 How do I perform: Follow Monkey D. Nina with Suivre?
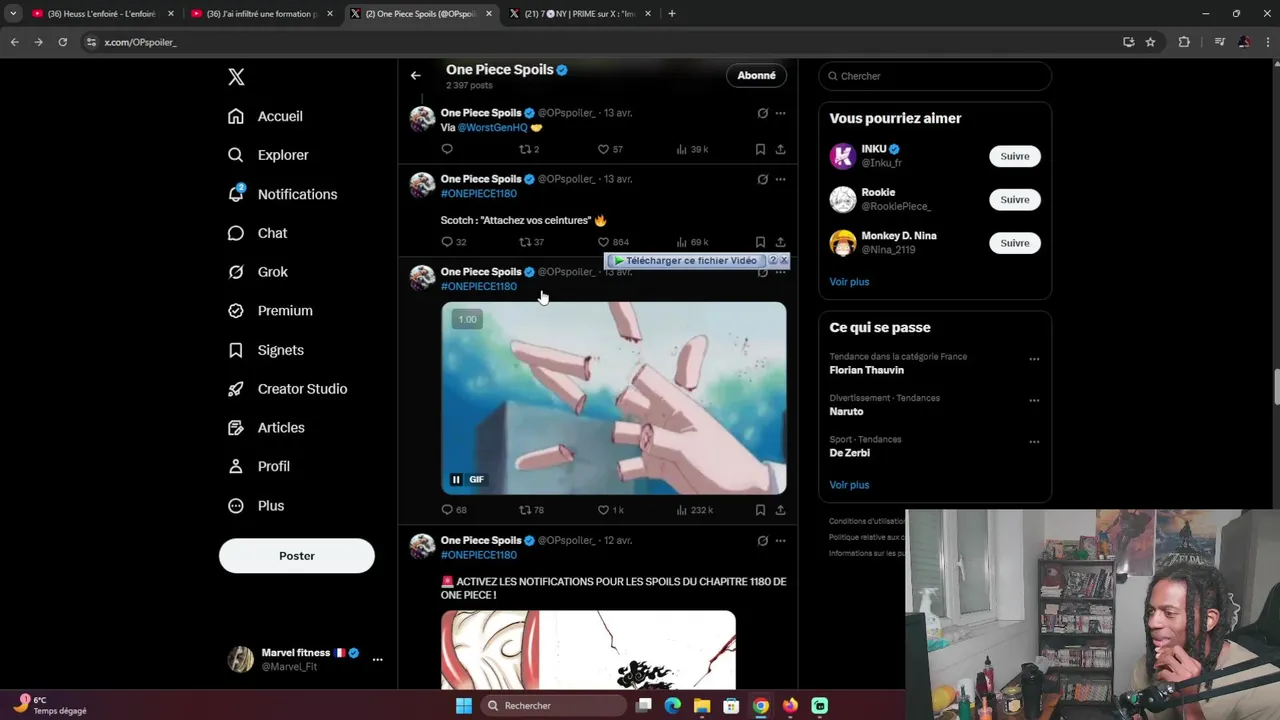(x=1015, y=243)
